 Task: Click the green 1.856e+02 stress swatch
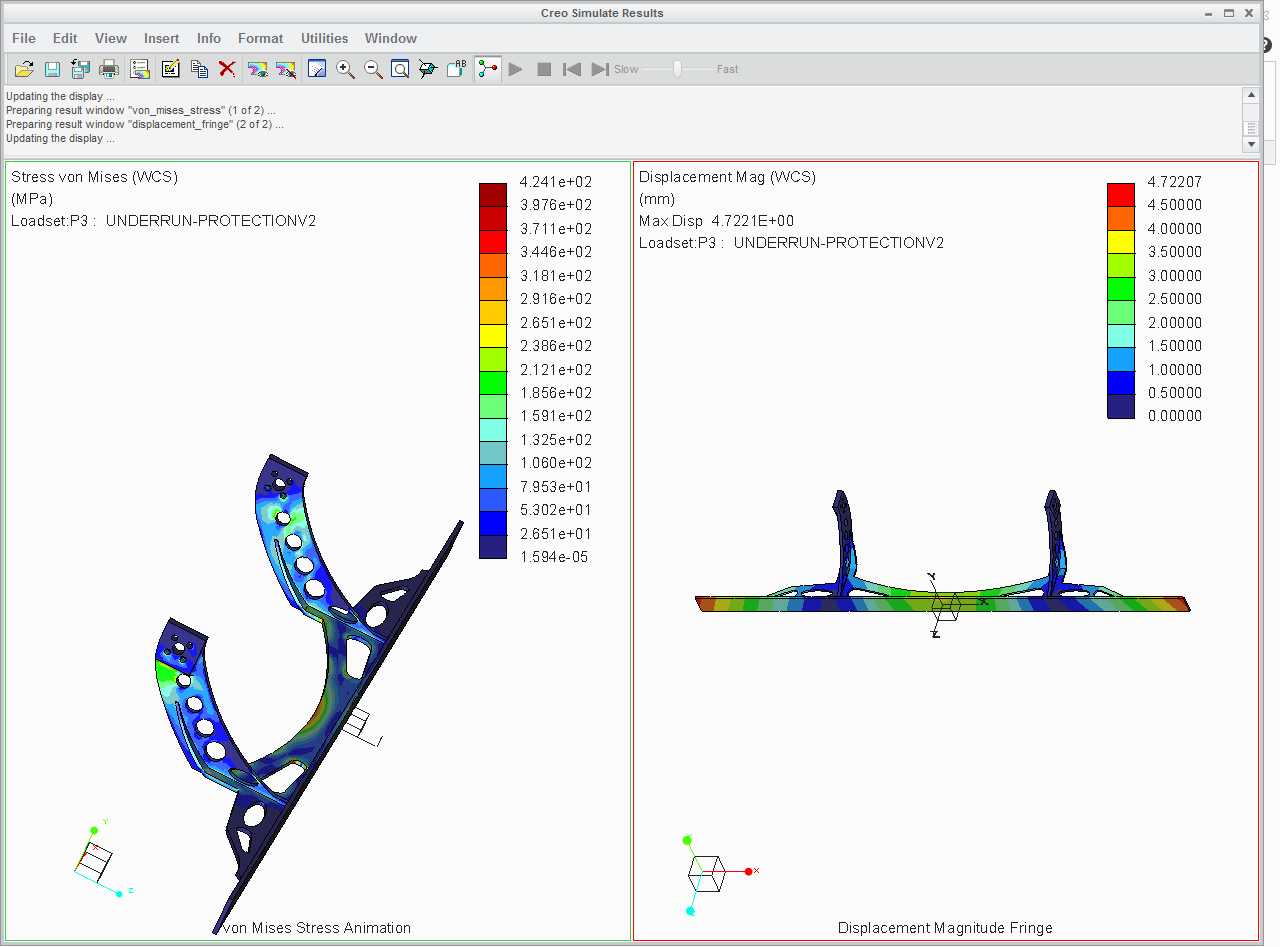click(493, 381)
